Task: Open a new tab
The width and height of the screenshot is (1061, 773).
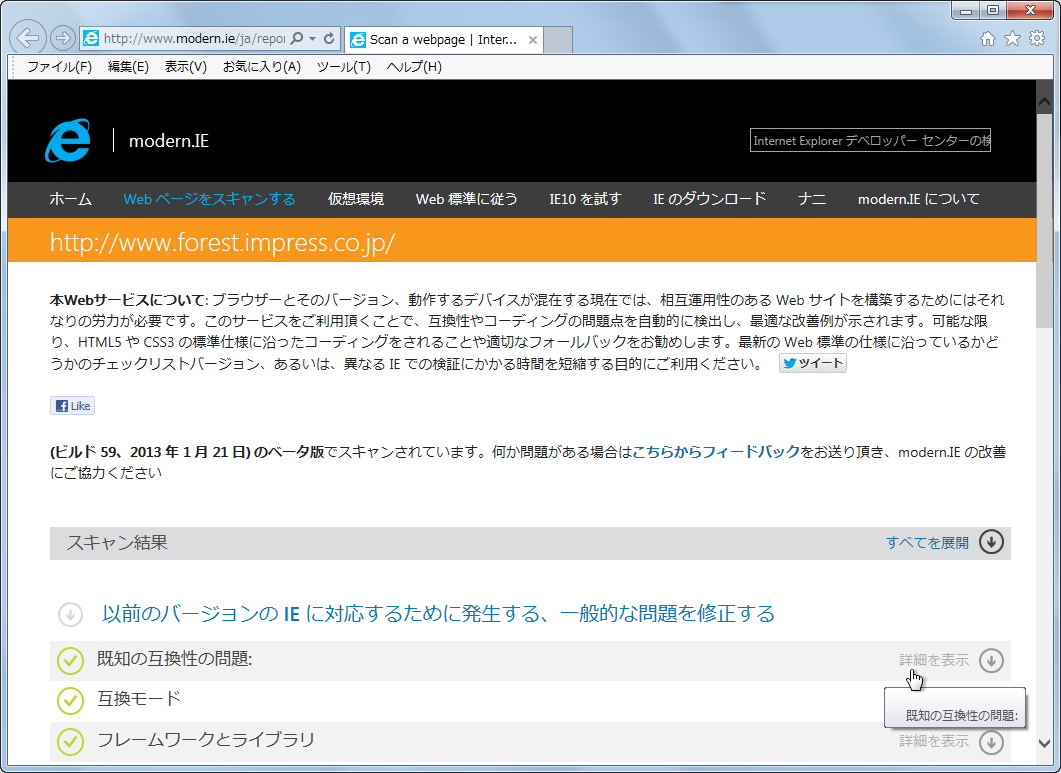Action: (558, 39)
